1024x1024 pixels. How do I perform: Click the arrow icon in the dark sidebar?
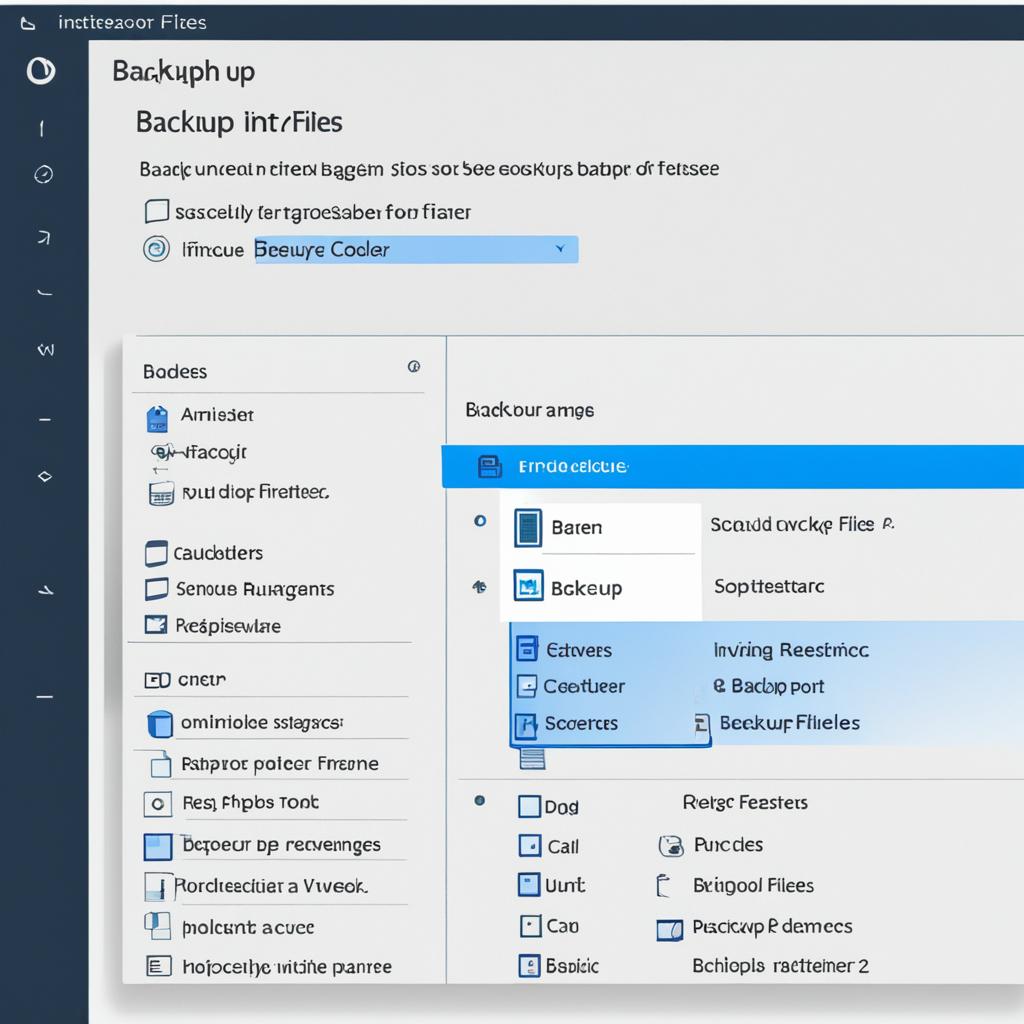click(44, 237)
